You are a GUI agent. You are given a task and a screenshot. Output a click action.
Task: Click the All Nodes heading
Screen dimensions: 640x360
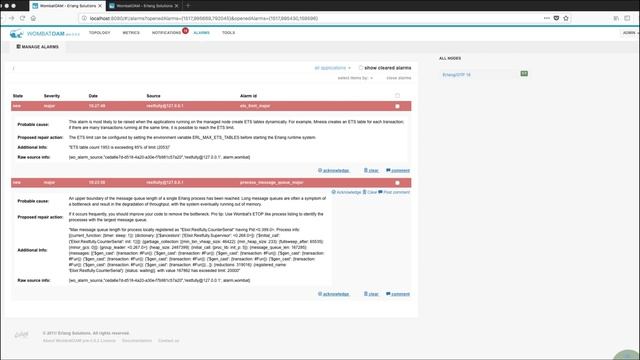click(450, 58)
